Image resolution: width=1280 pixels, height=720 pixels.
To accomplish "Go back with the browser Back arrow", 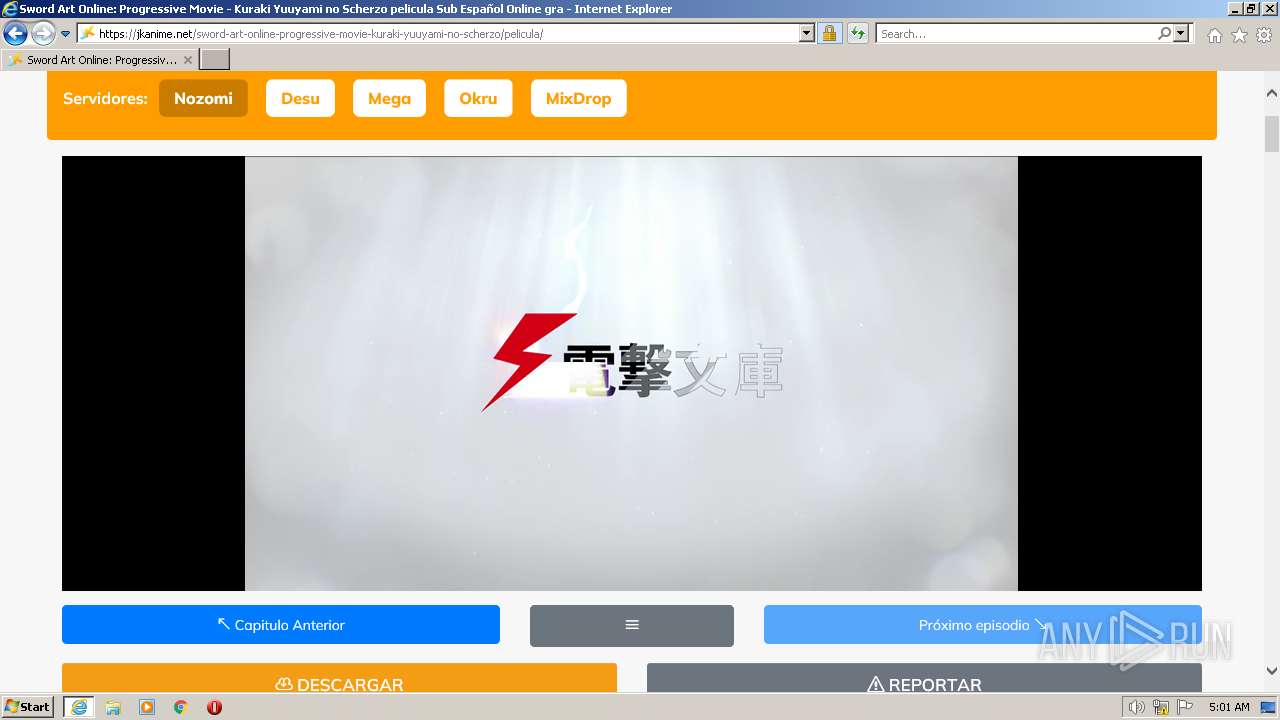I will pyautogui.click(x=16, y=34).
